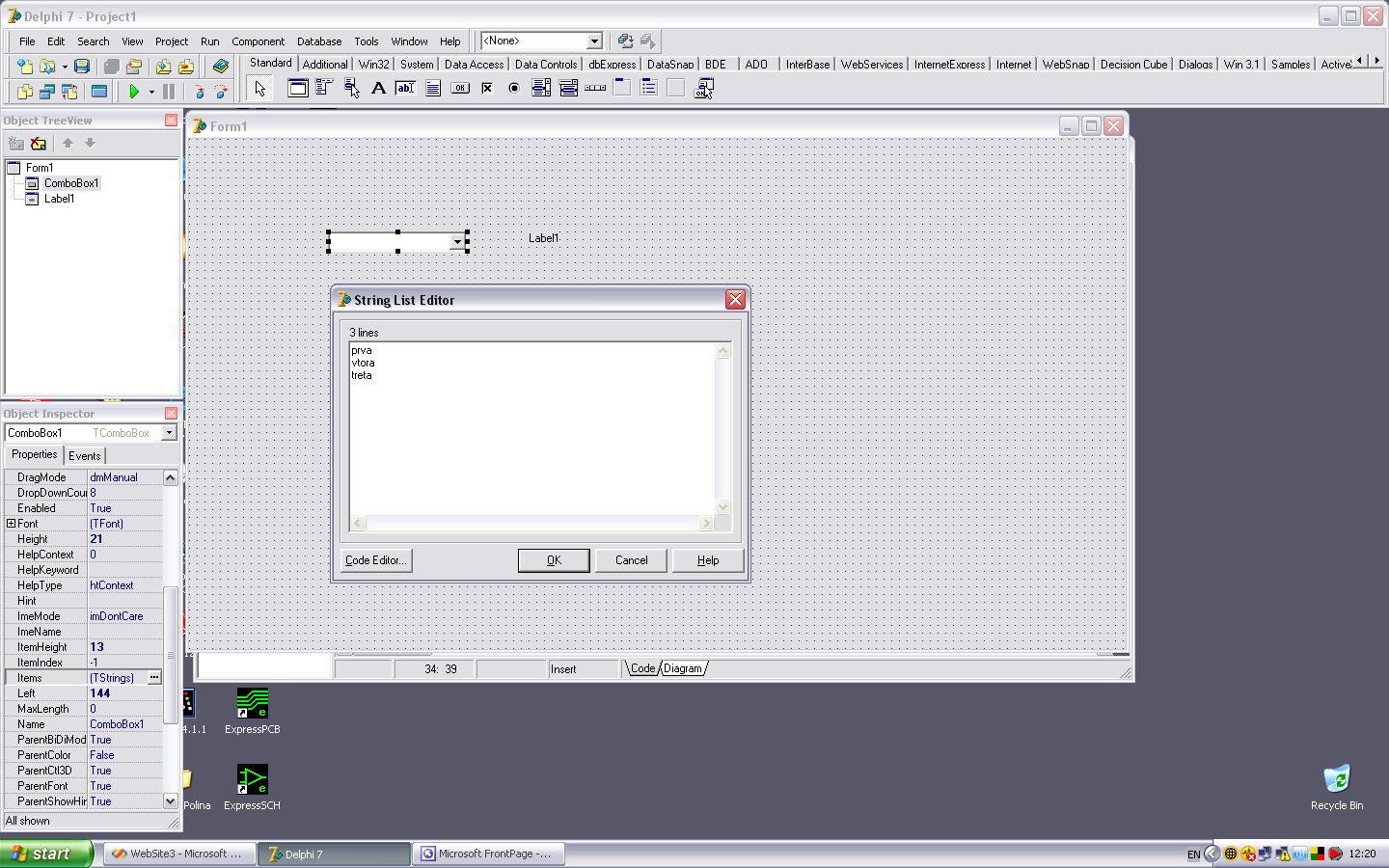Switch to Win32 palette tab

click(374, 65)
